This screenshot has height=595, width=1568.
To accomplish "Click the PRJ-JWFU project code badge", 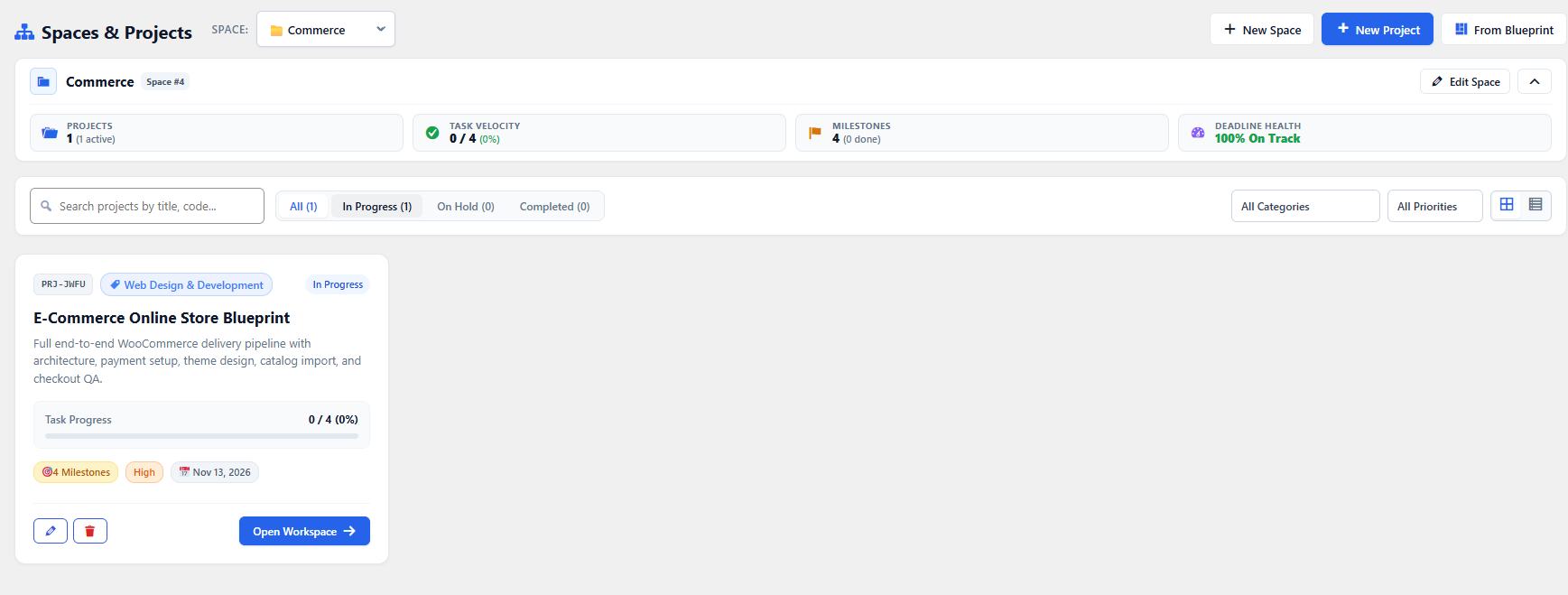I will pos(63,284).
